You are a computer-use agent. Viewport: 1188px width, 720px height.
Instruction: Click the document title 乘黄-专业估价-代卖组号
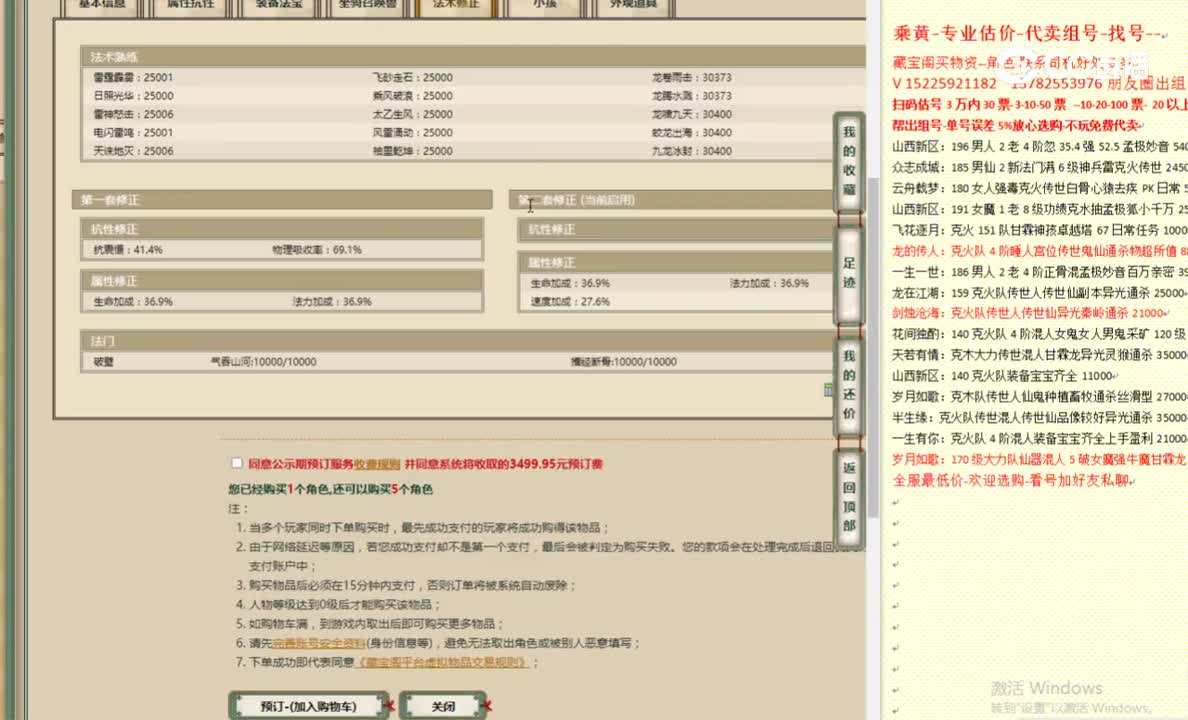[1027, 33]
